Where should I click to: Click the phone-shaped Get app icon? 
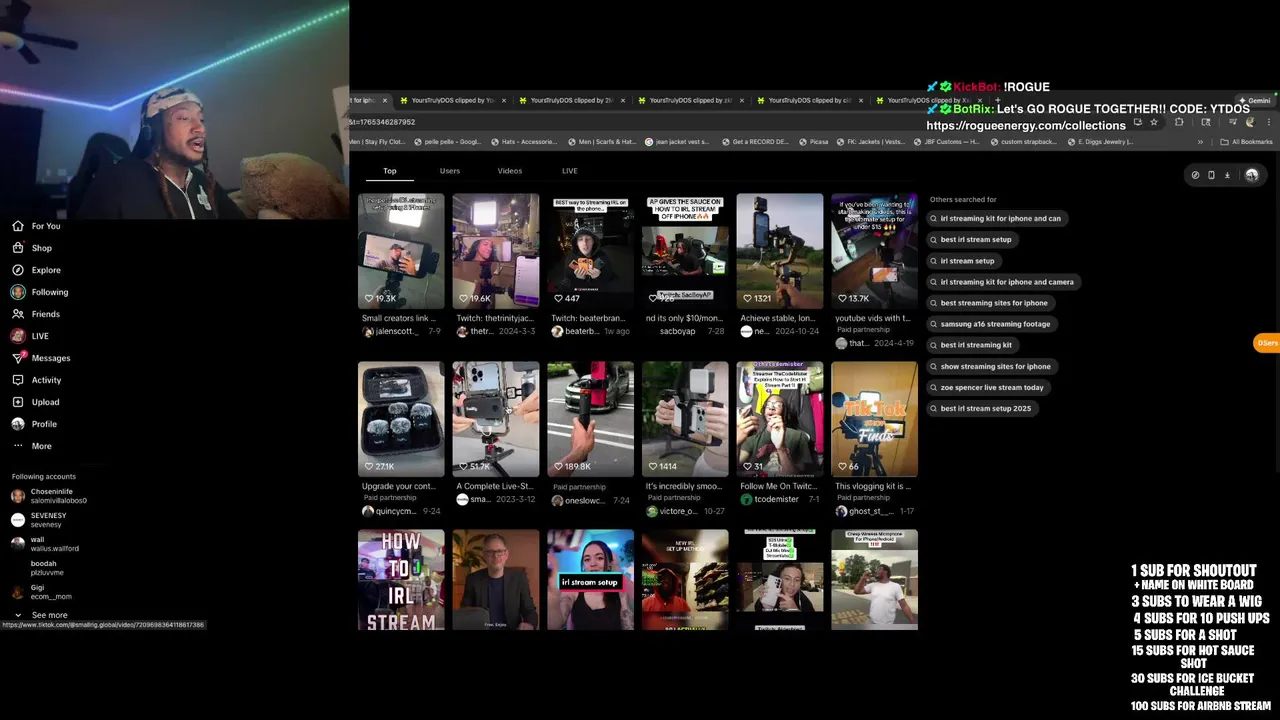pos(1211,175)
